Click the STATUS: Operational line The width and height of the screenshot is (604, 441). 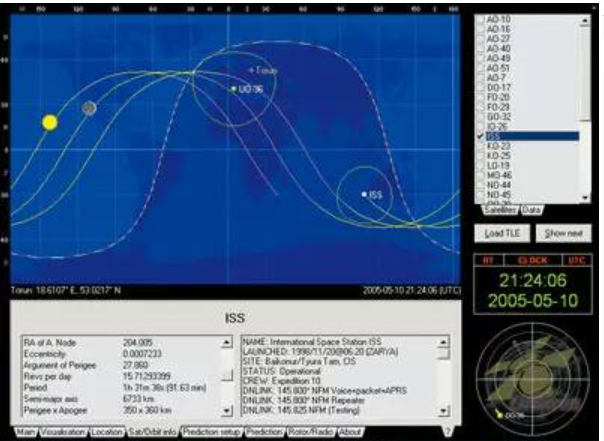tap(282, 372)
